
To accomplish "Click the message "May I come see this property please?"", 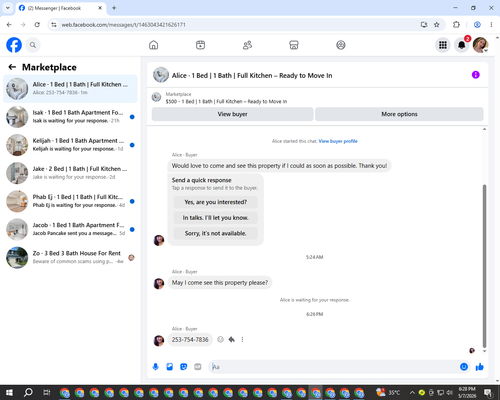I will tap(220, 283).
